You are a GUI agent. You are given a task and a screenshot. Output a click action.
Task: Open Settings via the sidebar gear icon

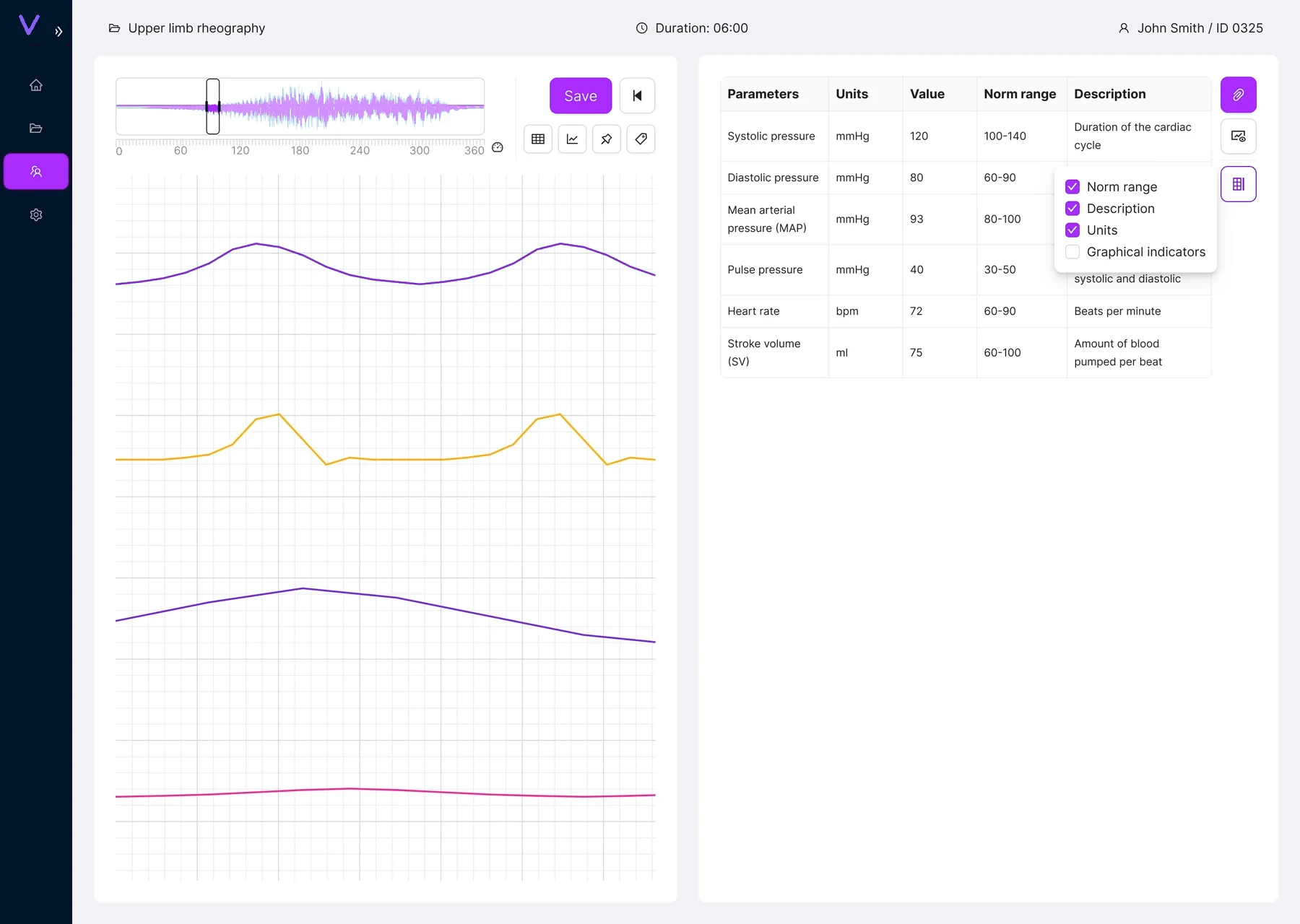point(36,214)
